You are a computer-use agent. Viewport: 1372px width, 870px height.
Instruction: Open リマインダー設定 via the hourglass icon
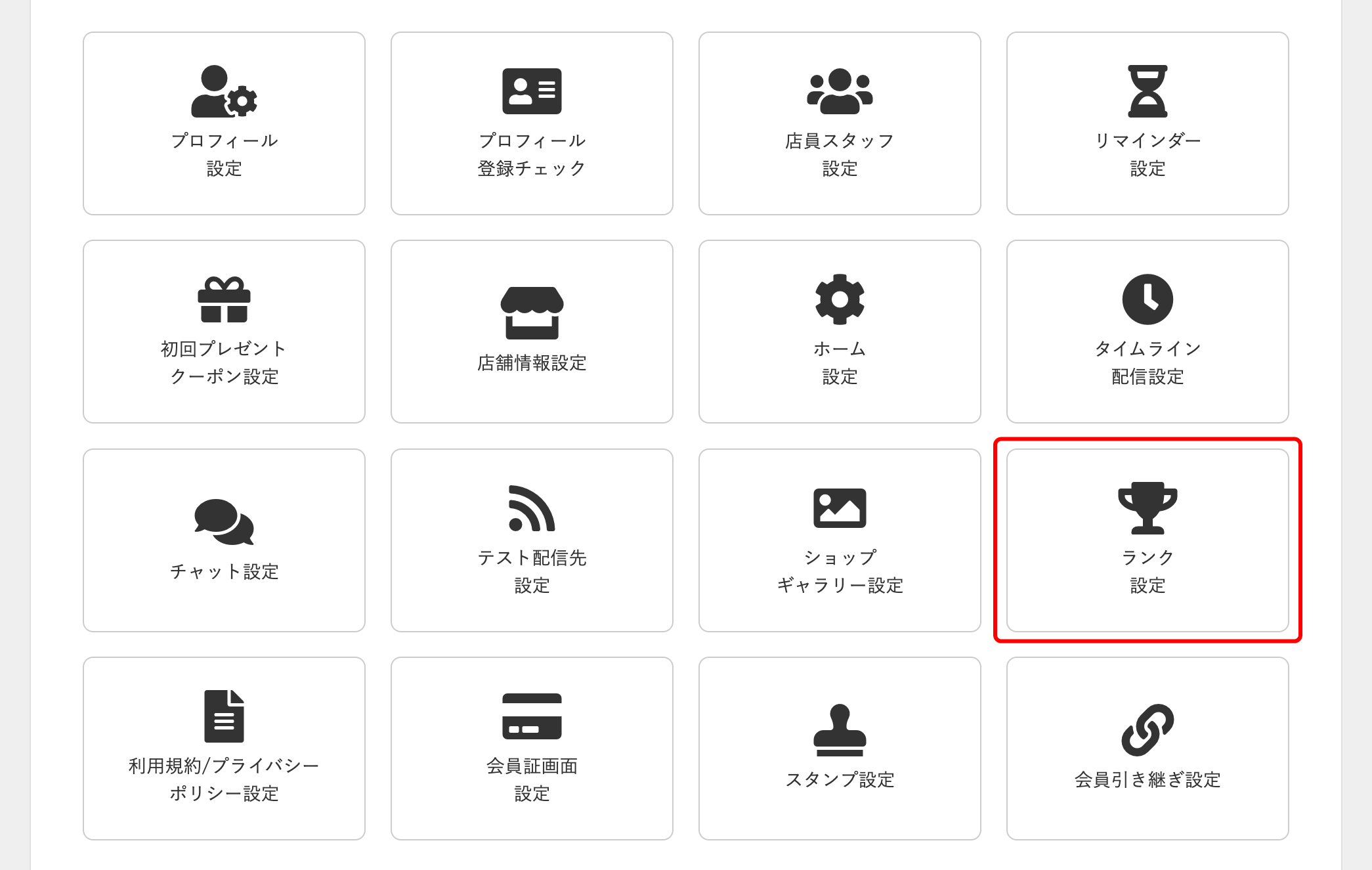click(1147, 93)
